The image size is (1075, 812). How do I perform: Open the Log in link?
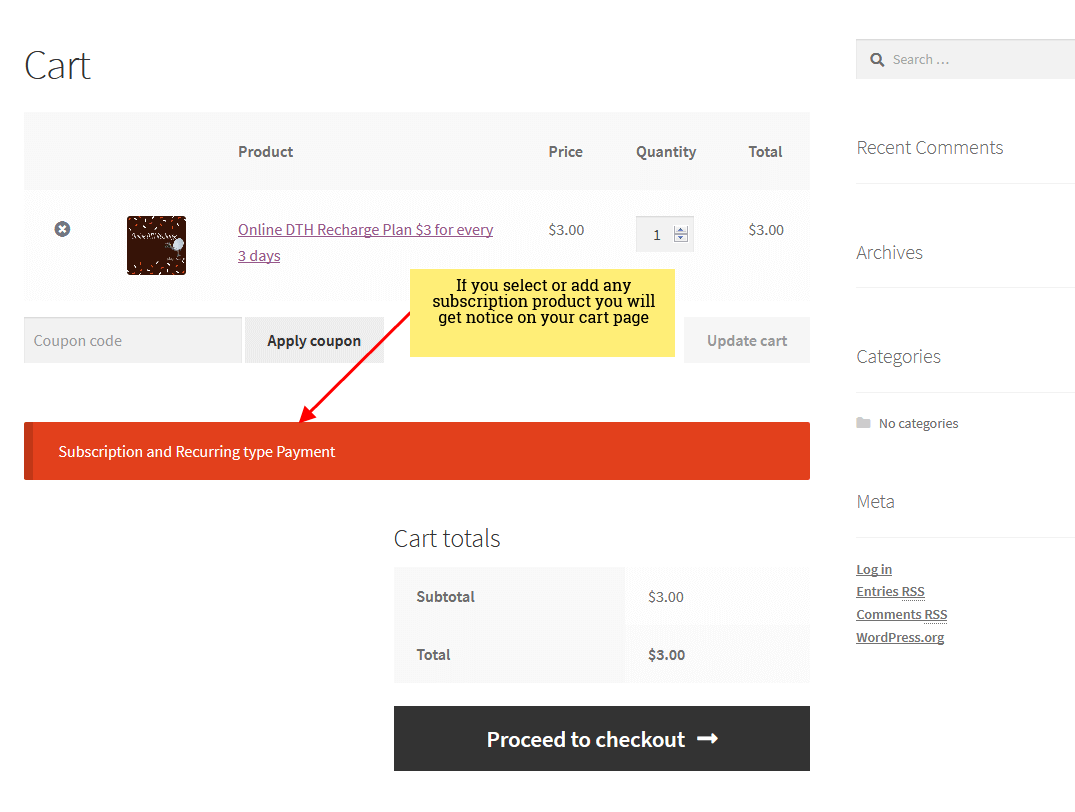tap(874, 569)
